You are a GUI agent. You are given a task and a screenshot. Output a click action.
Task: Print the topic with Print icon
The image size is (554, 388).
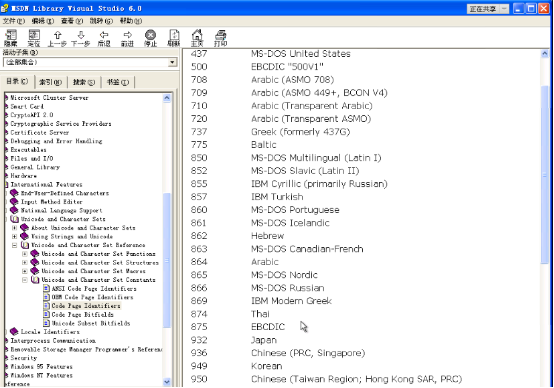(220, 38)
